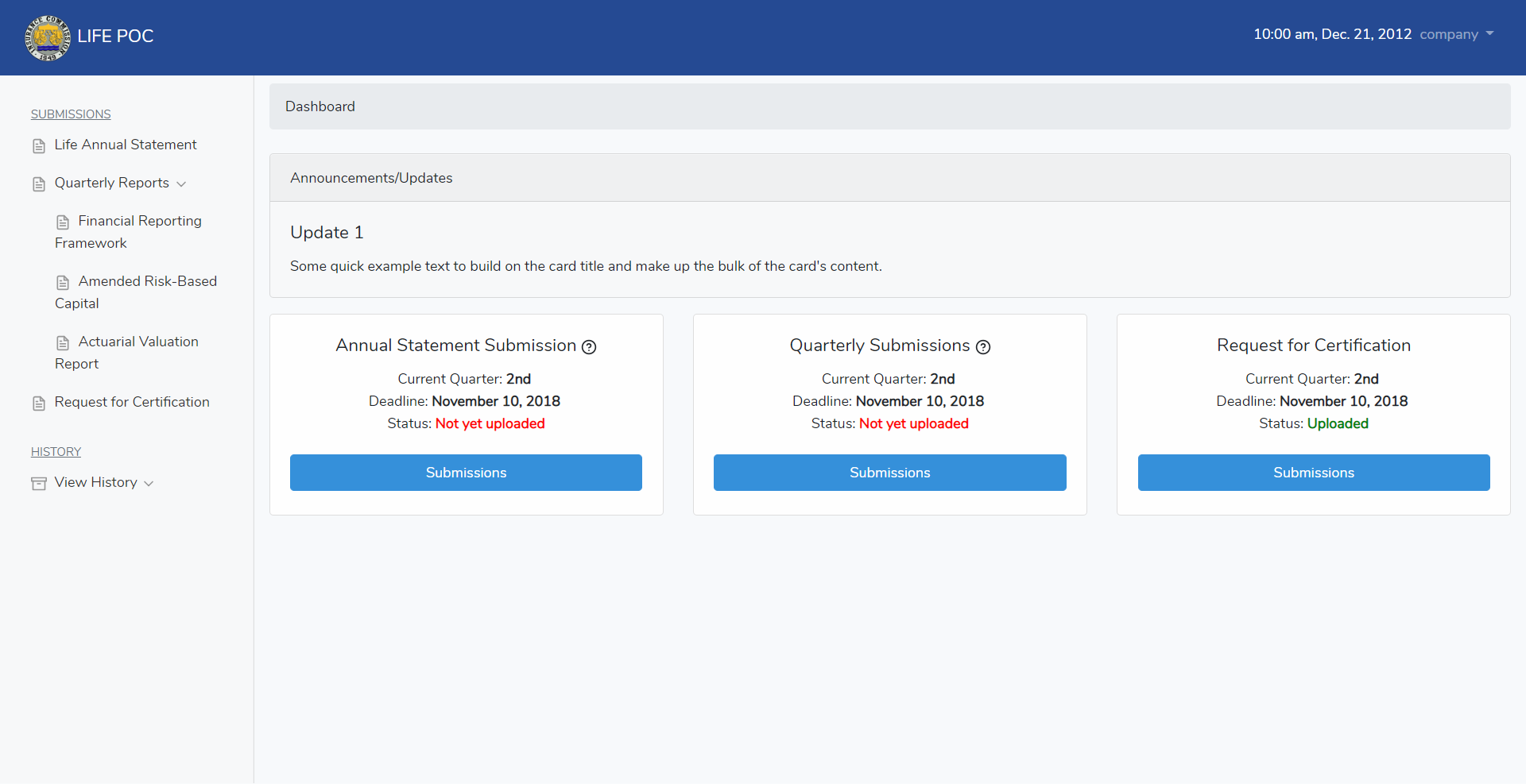This screenshot has height=784, width=1526.
Task: Select Financial Reporting Framework
Action: coord(128,232)
